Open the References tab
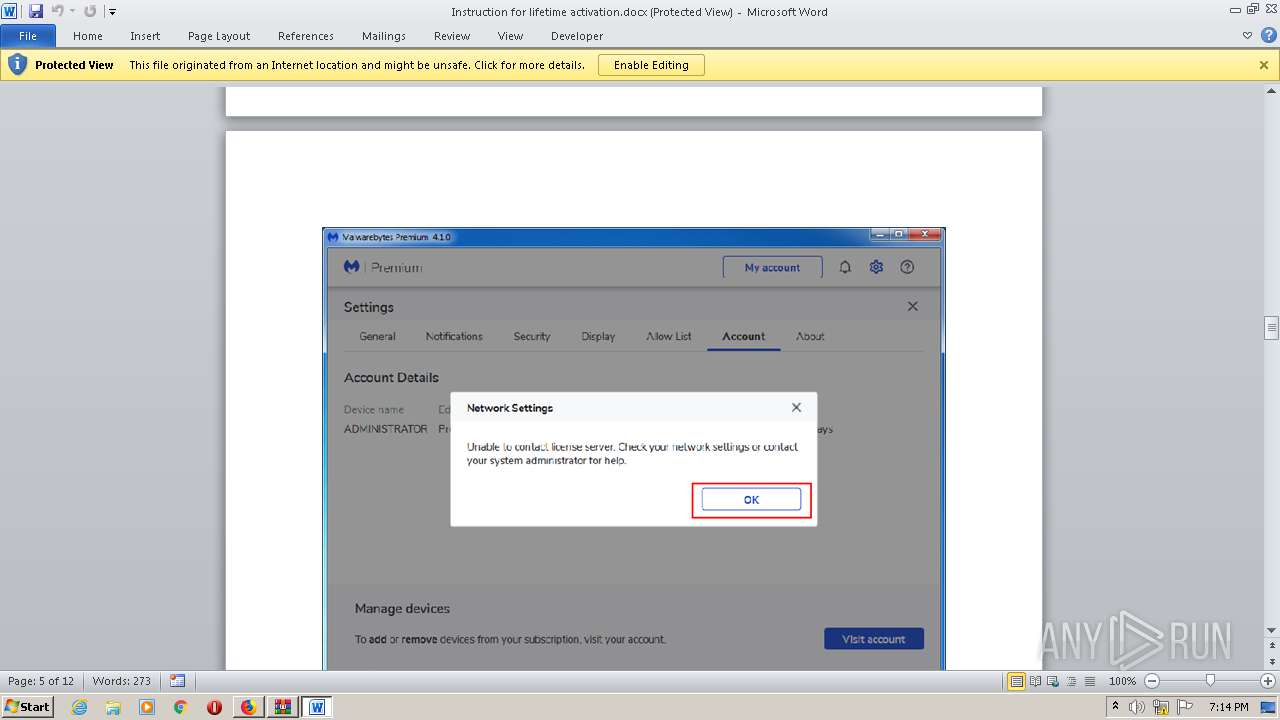 [306, 36]
